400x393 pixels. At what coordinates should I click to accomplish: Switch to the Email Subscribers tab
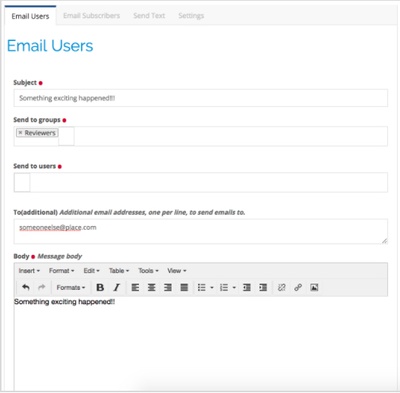91,16
